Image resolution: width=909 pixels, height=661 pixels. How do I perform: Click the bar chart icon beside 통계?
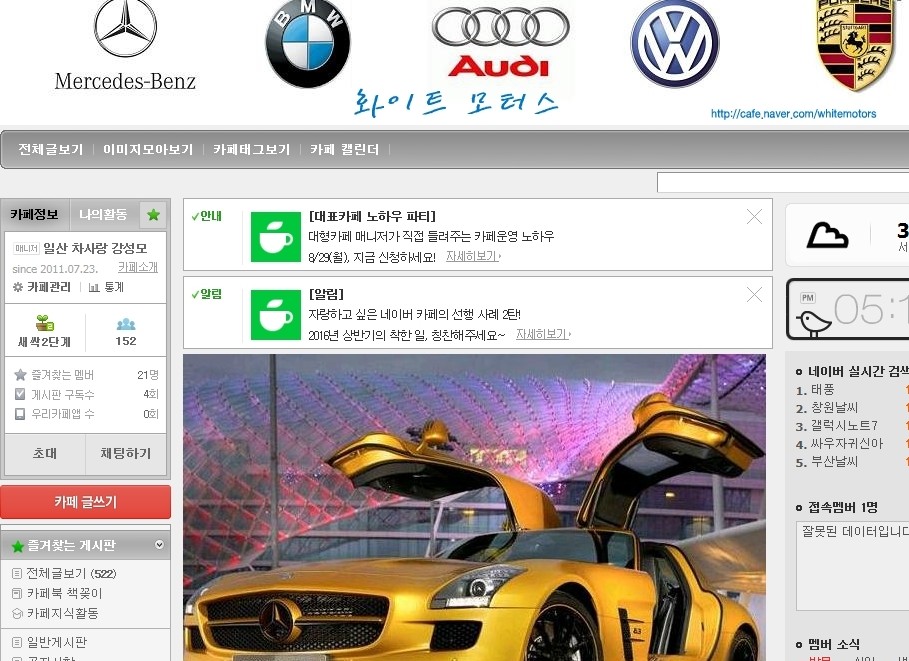pos(94,287)
